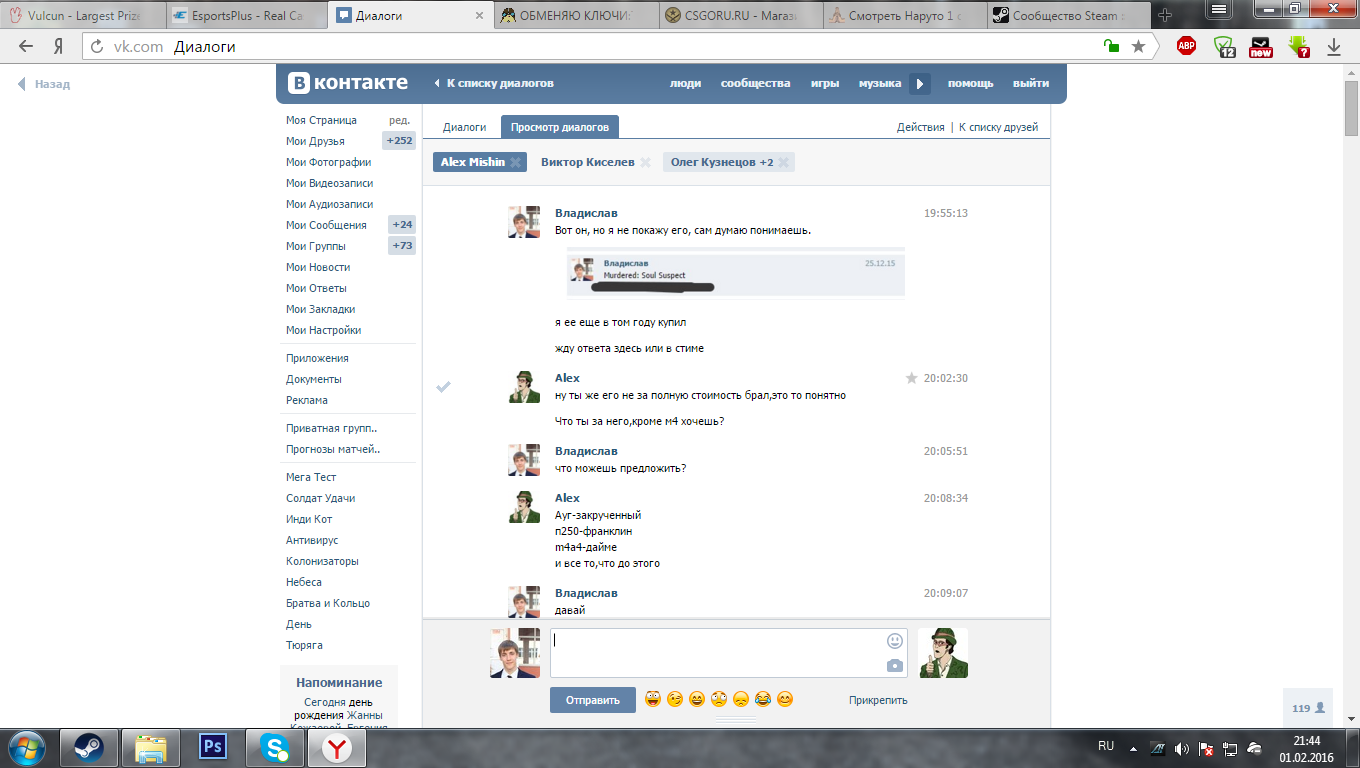Image resolution: width=1360 pixels, height=768 pixels.
Task: Click the green open-padlock icon in address bar
Action: click(1111, 46)
